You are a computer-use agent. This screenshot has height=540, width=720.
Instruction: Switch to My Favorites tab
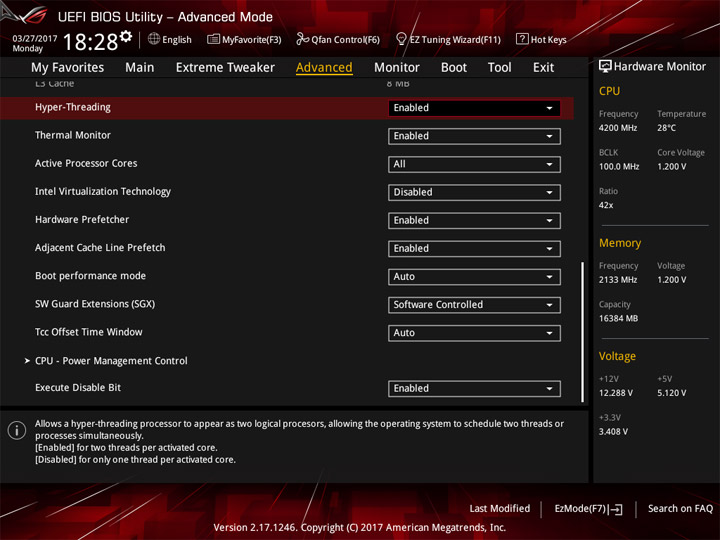tap(68, 68)
